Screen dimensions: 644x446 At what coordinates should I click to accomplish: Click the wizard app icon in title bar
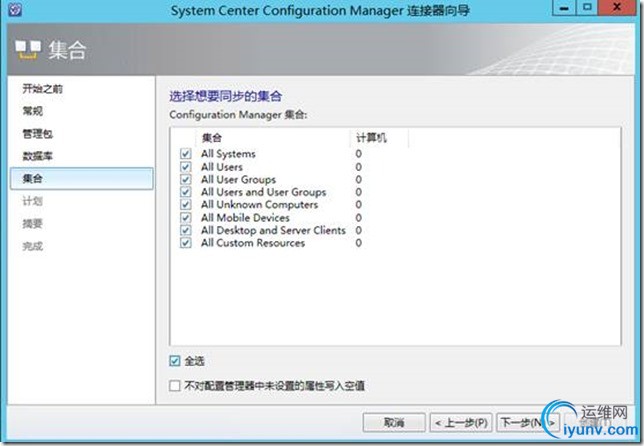15,9
